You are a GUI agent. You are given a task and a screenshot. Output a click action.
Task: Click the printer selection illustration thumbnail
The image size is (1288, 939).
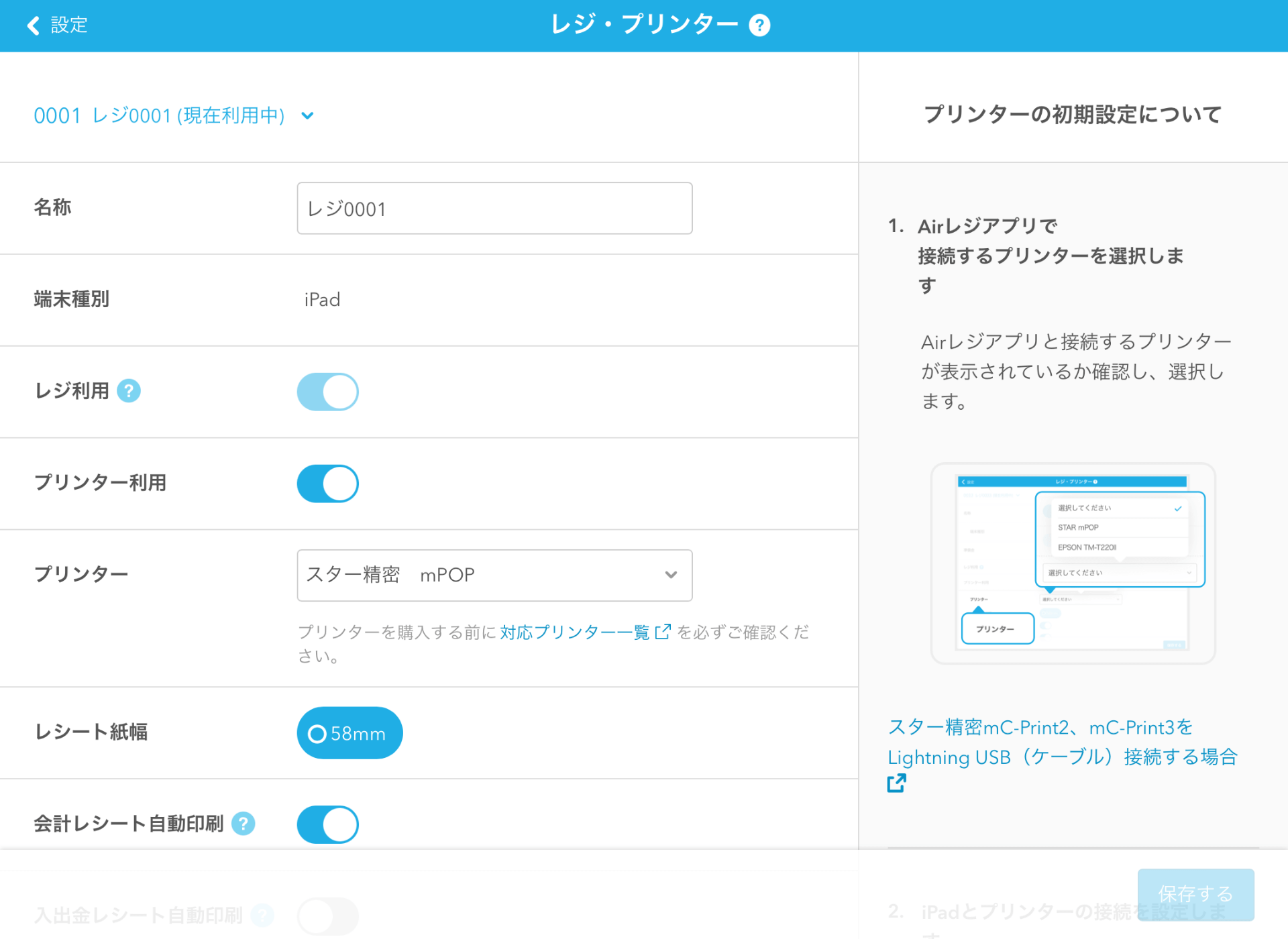(x=1073, y=563)
